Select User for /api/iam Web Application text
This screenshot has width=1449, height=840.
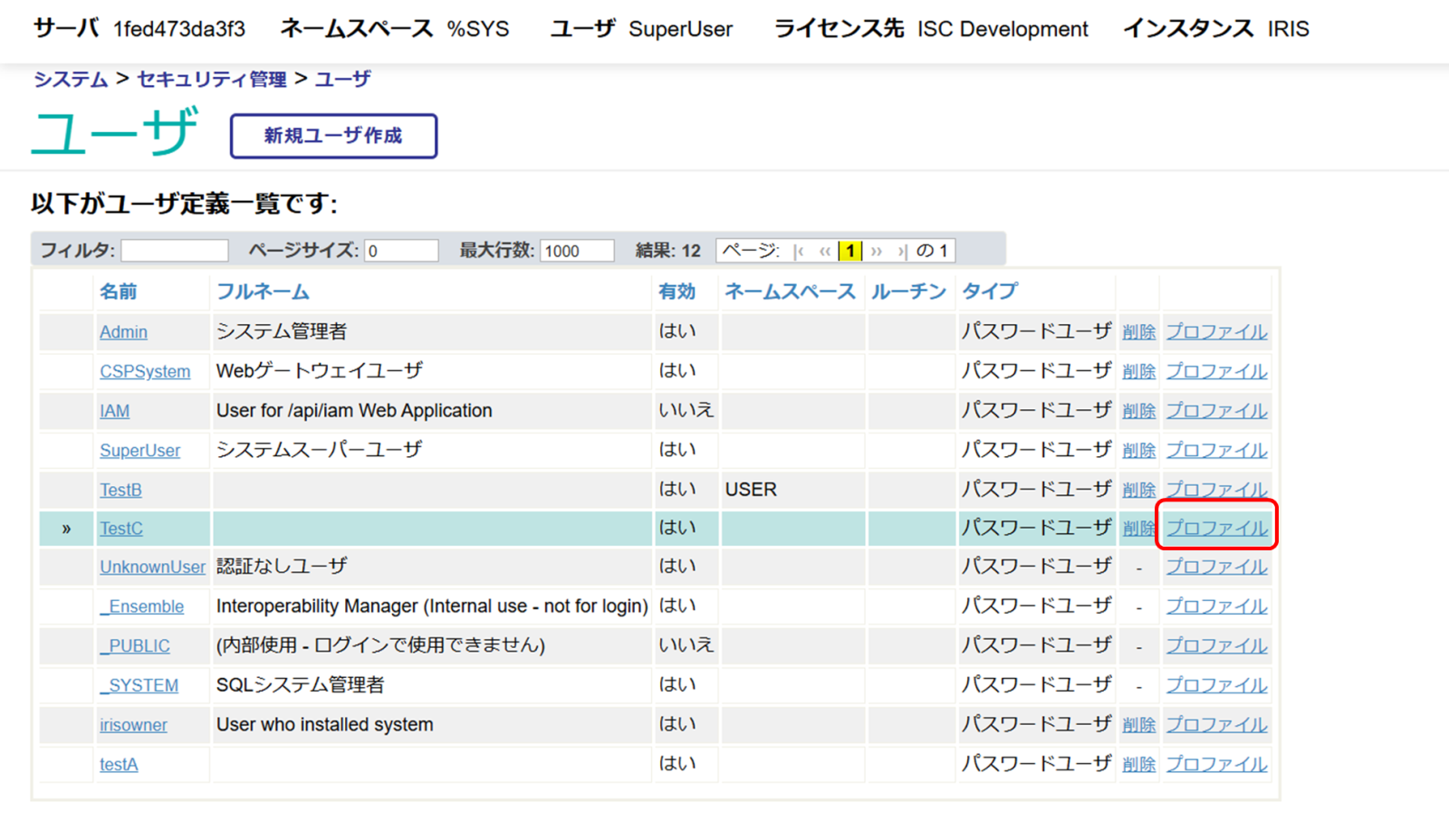(x=354, y=411)
